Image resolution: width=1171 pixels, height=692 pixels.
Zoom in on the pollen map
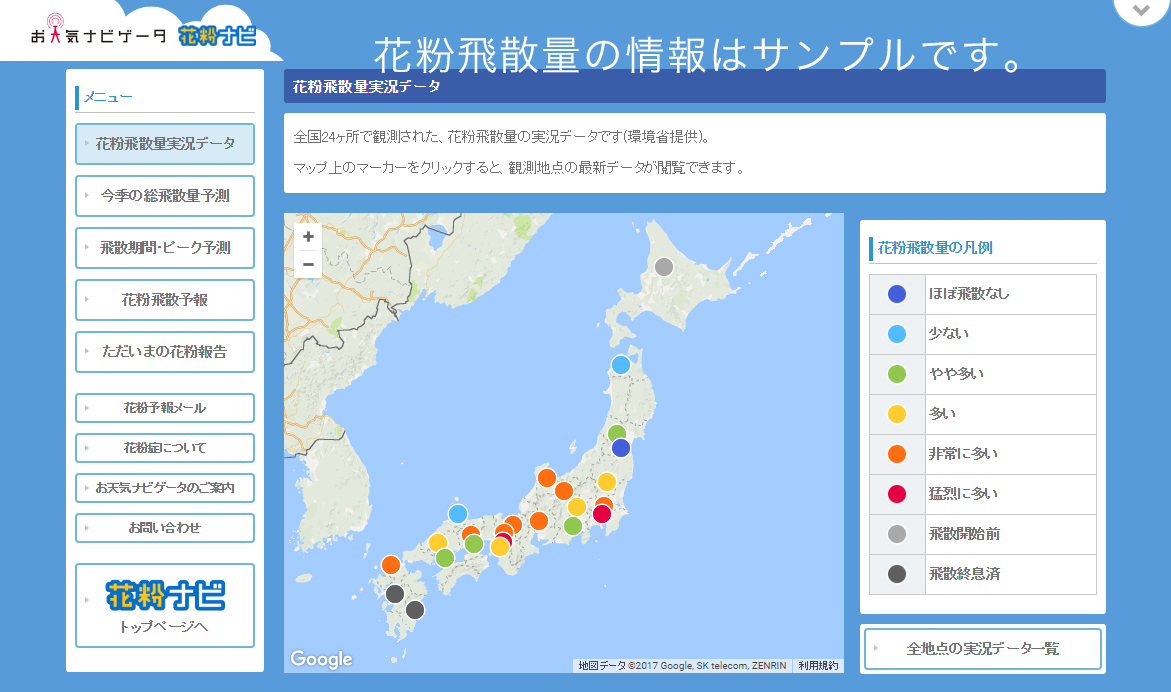click(308, 237)
